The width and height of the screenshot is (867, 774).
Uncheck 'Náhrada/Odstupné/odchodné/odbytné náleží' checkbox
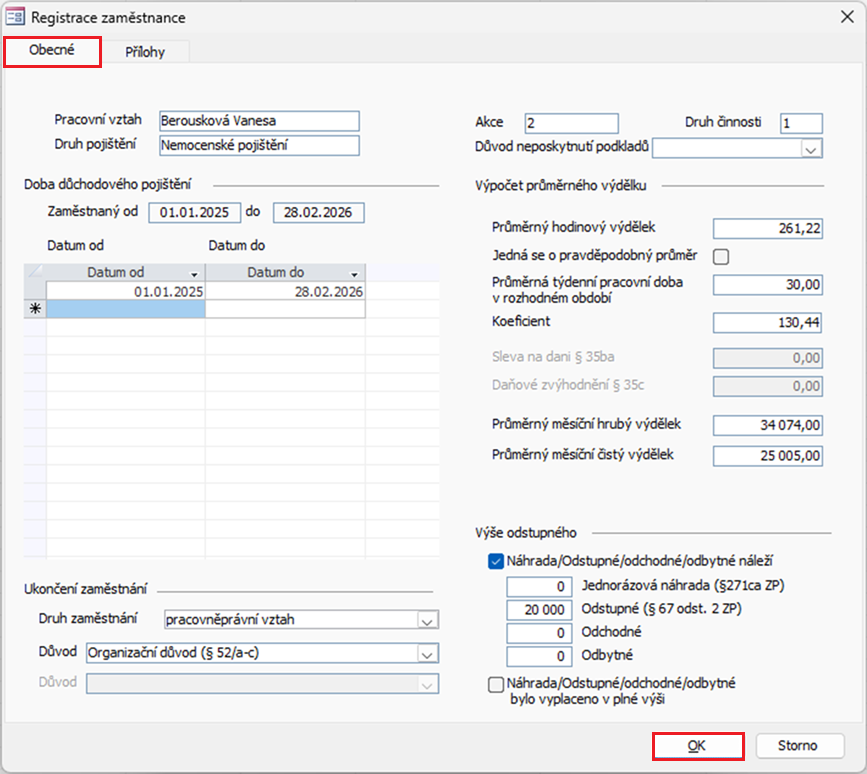tap(496, 562)
